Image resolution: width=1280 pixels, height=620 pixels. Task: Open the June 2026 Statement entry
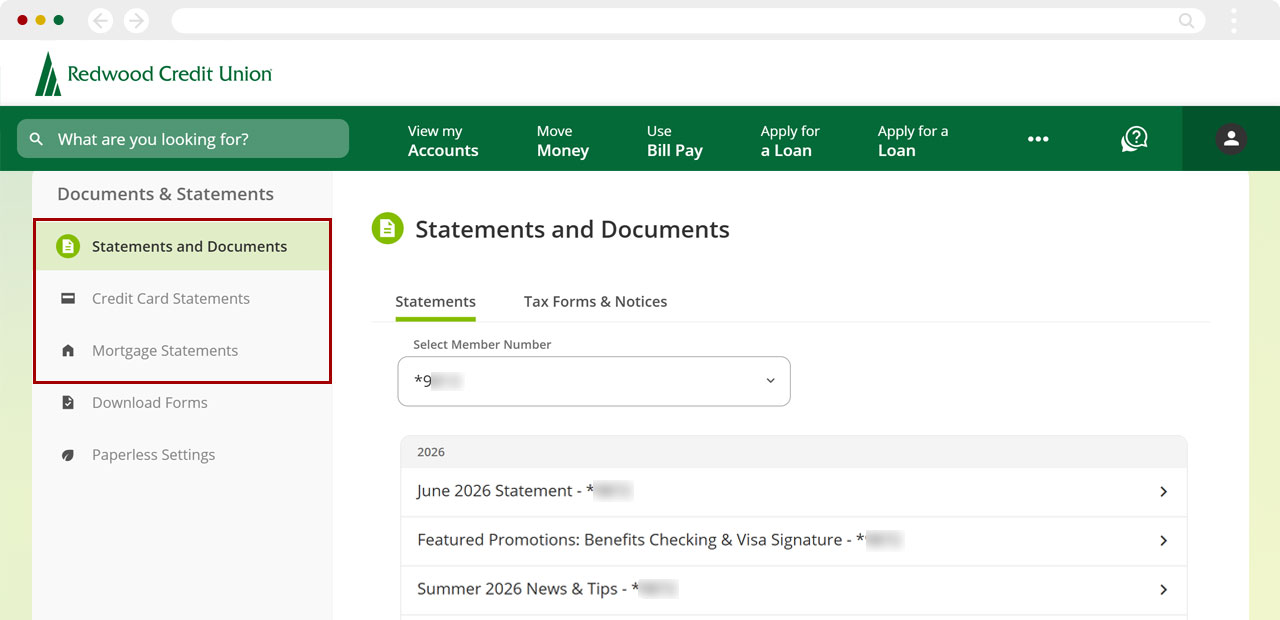pos(794,491)
